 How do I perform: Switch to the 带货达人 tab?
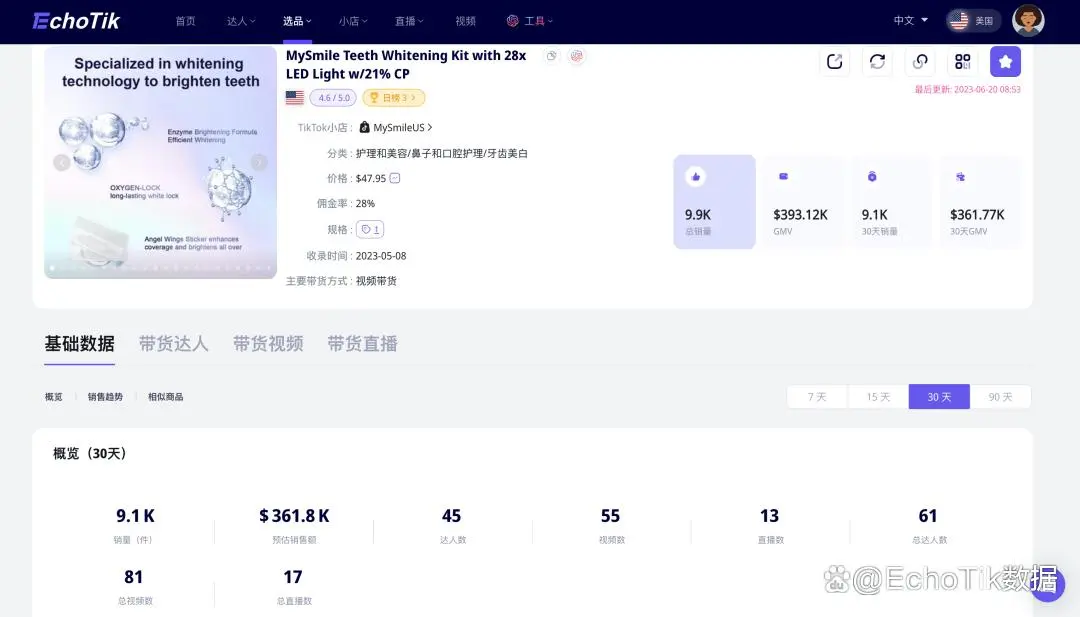click(x=174, y=344)
